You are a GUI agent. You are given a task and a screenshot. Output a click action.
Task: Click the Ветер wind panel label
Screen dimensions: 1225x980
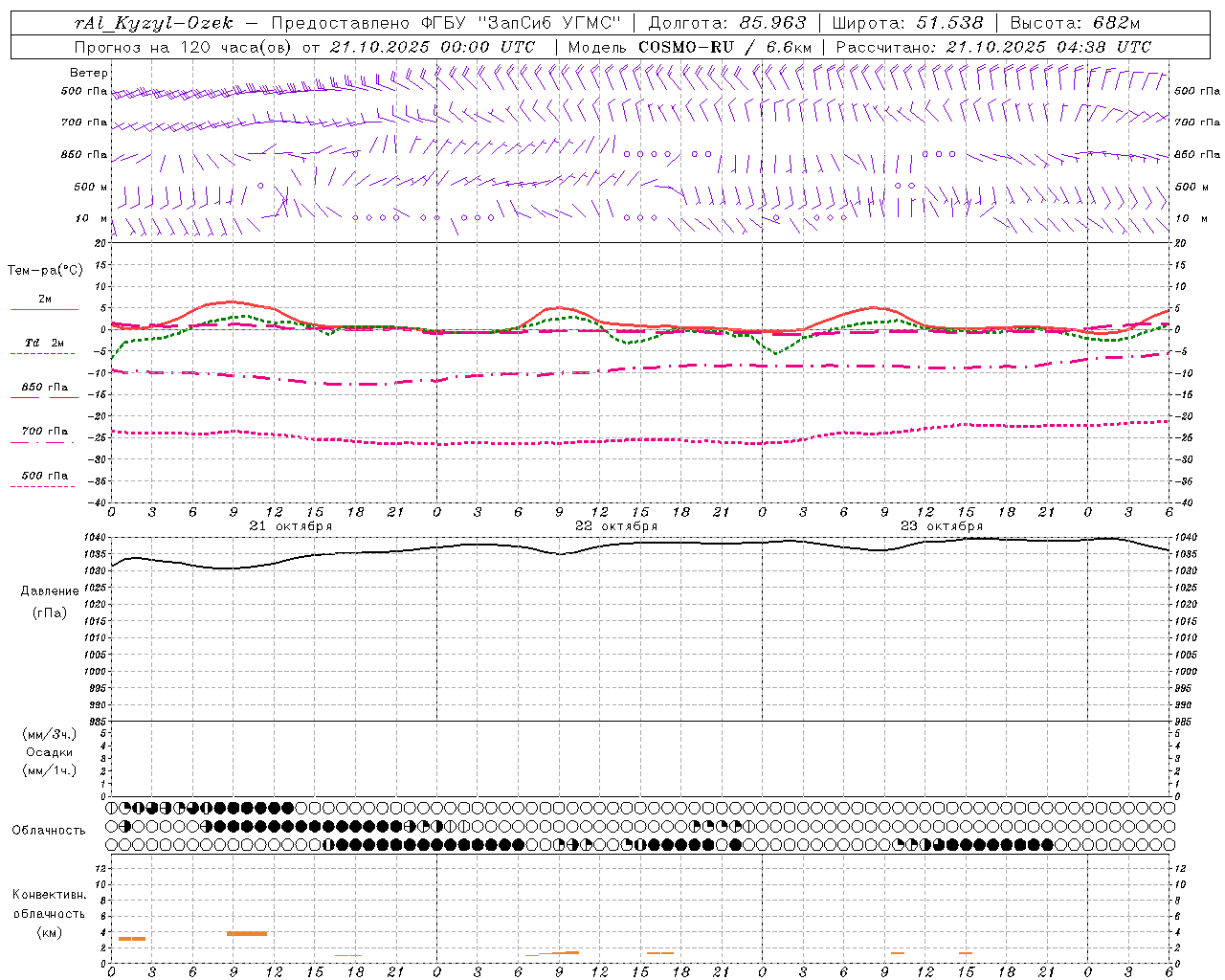coord(88,73)
